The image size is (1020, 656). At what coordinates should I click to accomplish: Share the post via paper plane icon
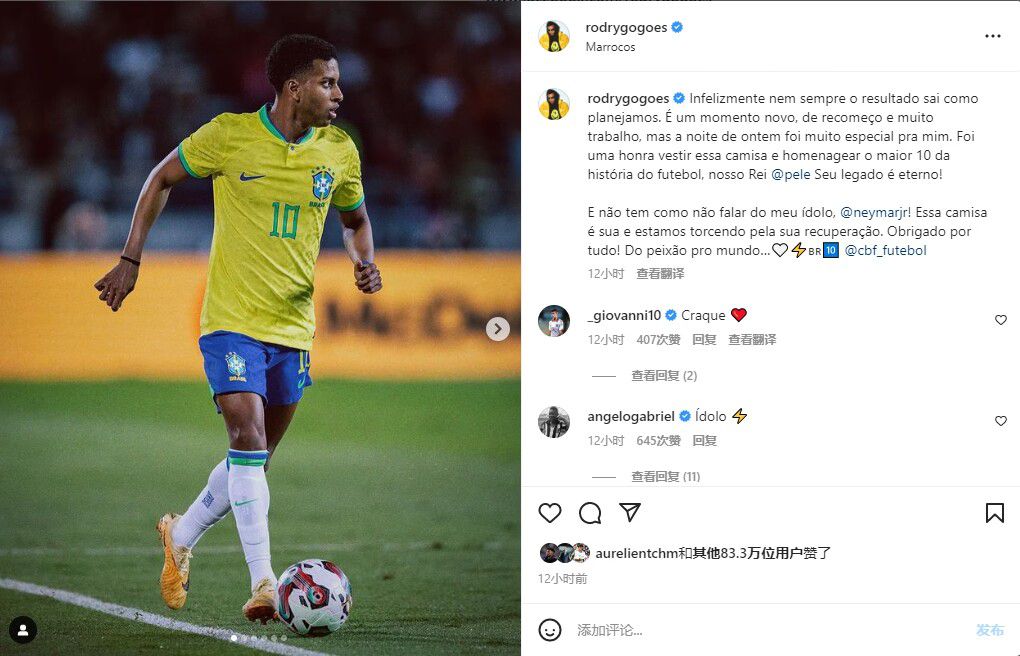(x=630, y=512)
